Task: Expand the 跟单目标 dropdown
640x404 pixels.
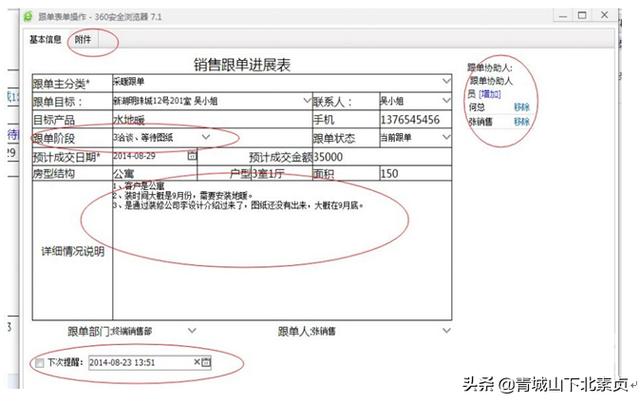Action: click(307, 100)
